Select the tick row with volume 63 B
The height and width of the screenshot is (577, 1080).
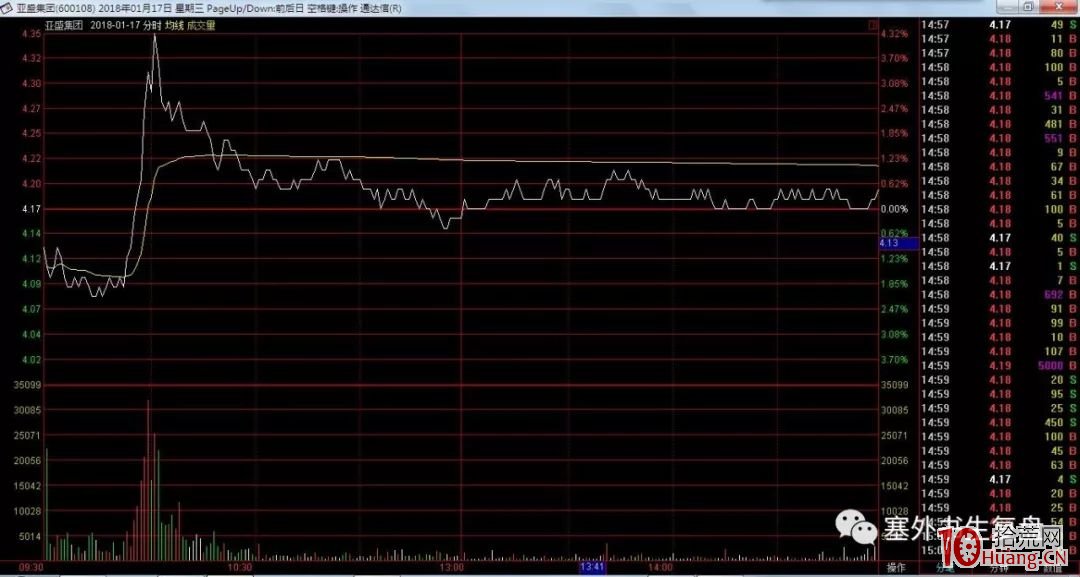[x=999, y=465]
